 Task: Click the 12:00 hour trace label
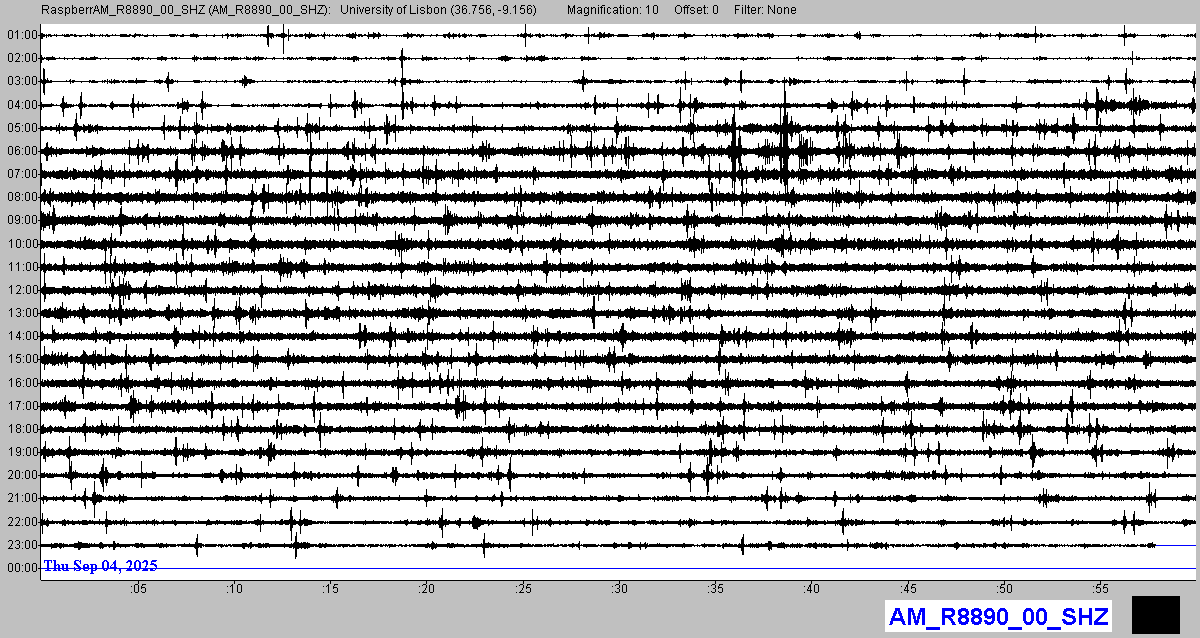21,290
